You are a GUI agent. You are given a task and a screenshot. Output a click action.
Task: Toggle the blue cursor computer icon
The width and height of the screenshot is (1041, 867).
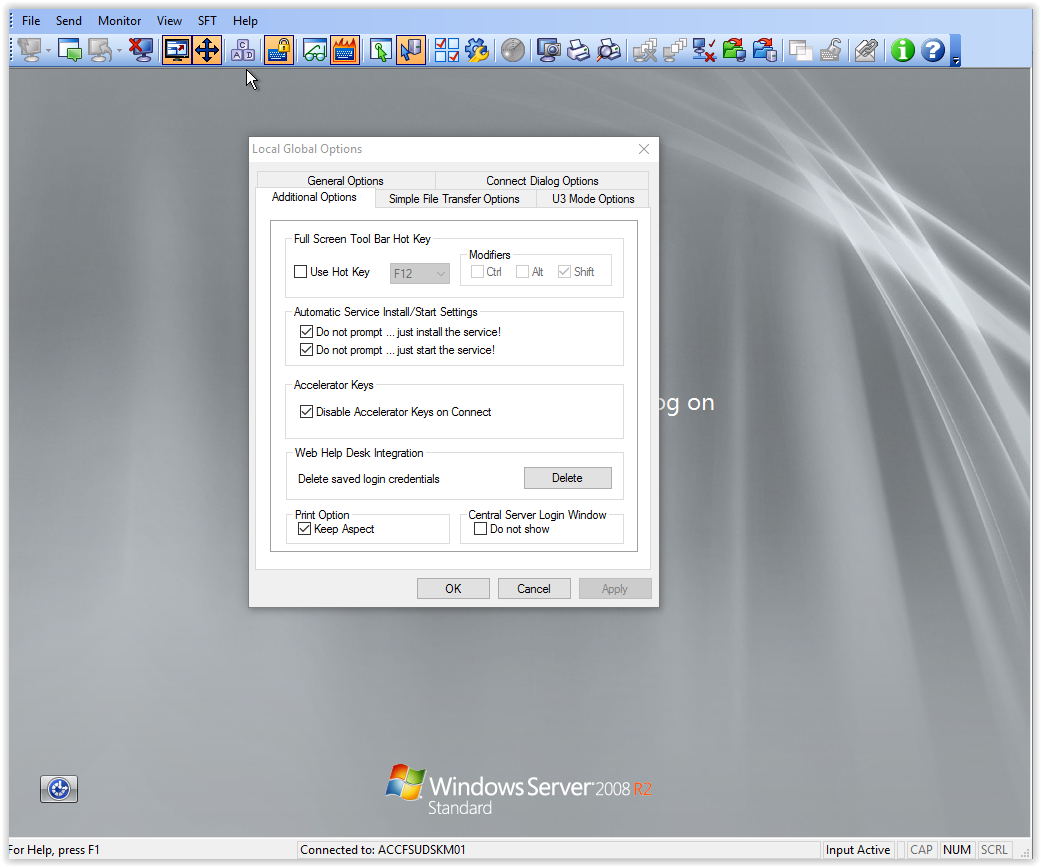tap(411, 50)
